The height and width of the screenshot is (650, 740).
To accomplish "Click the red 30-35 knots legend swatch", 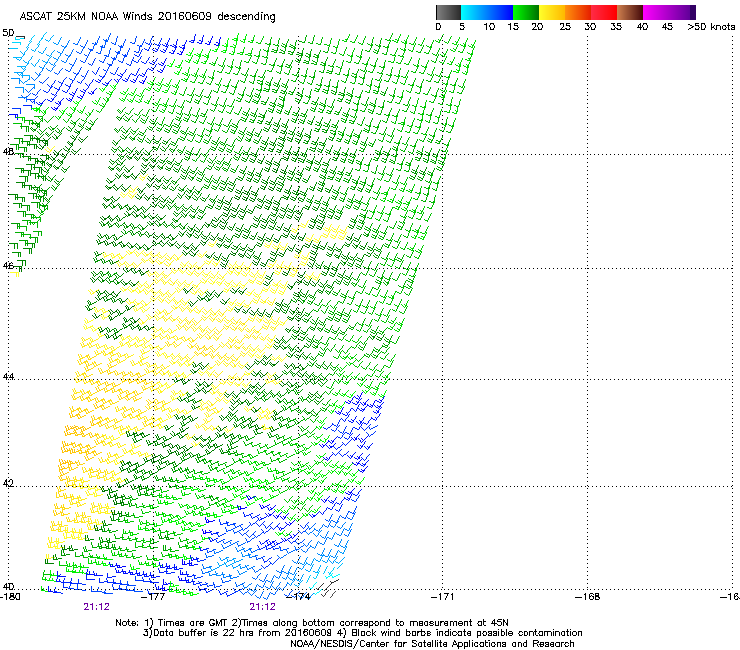I will 604,12.
